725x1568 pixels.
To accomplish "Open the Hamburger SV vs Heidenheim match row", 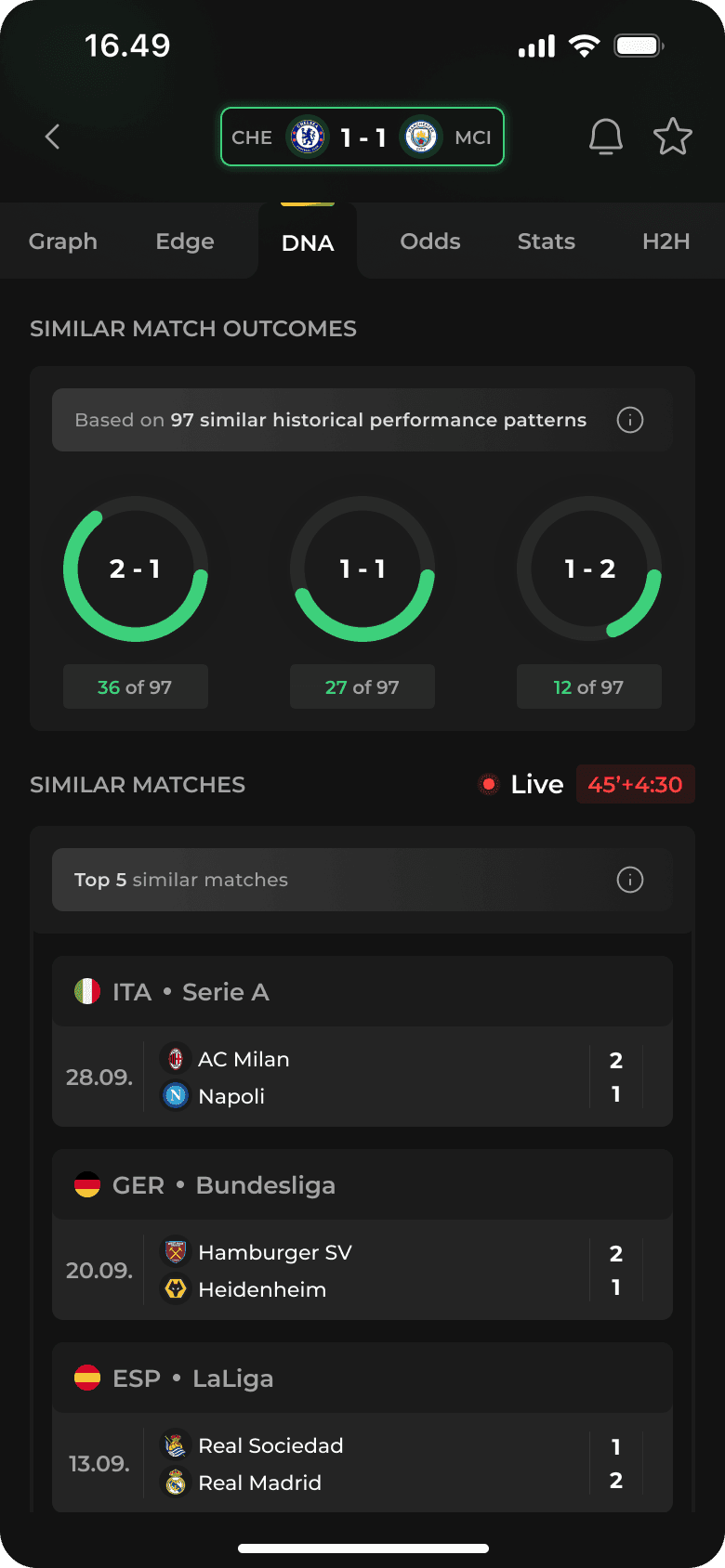I will click(x=362, y=1271).
